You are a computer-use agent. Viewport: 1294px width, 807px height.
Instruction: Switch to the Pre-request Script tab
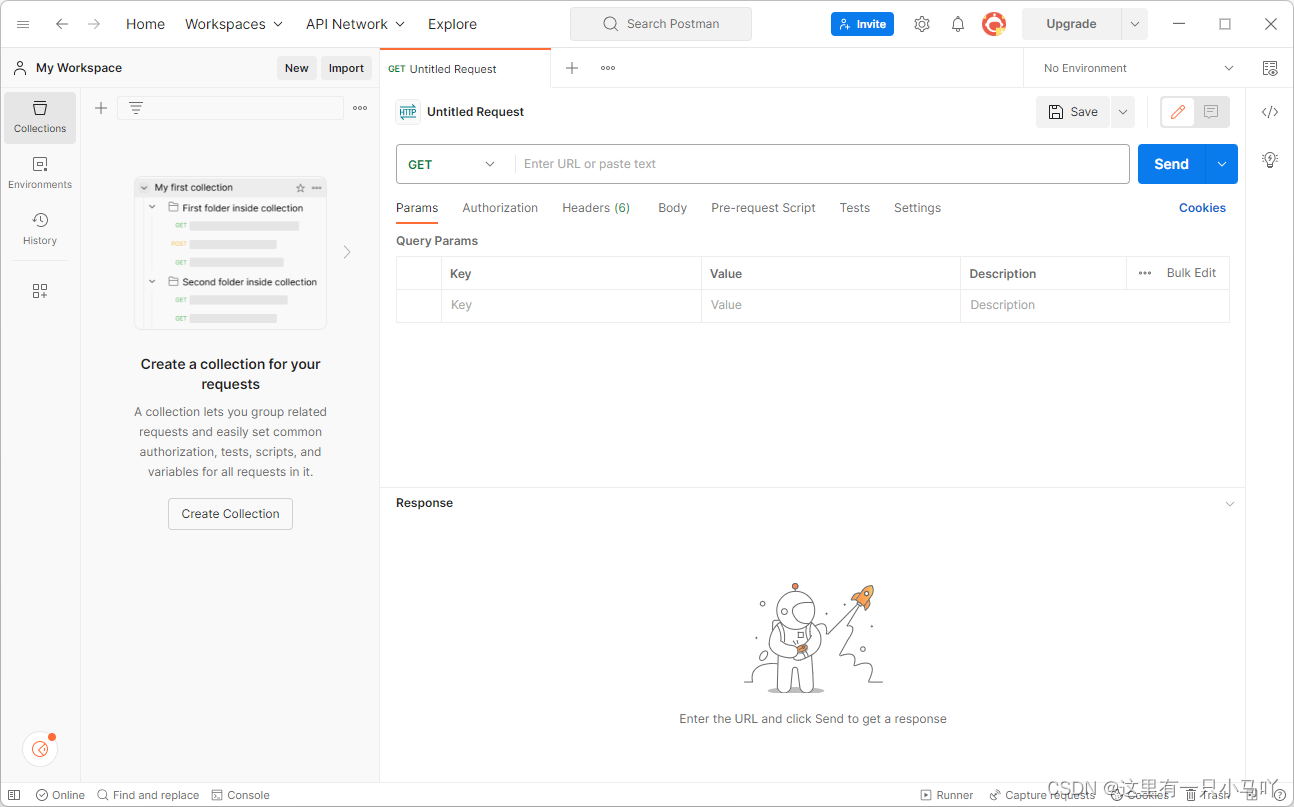pyautogui.click(x=763, y=208)
